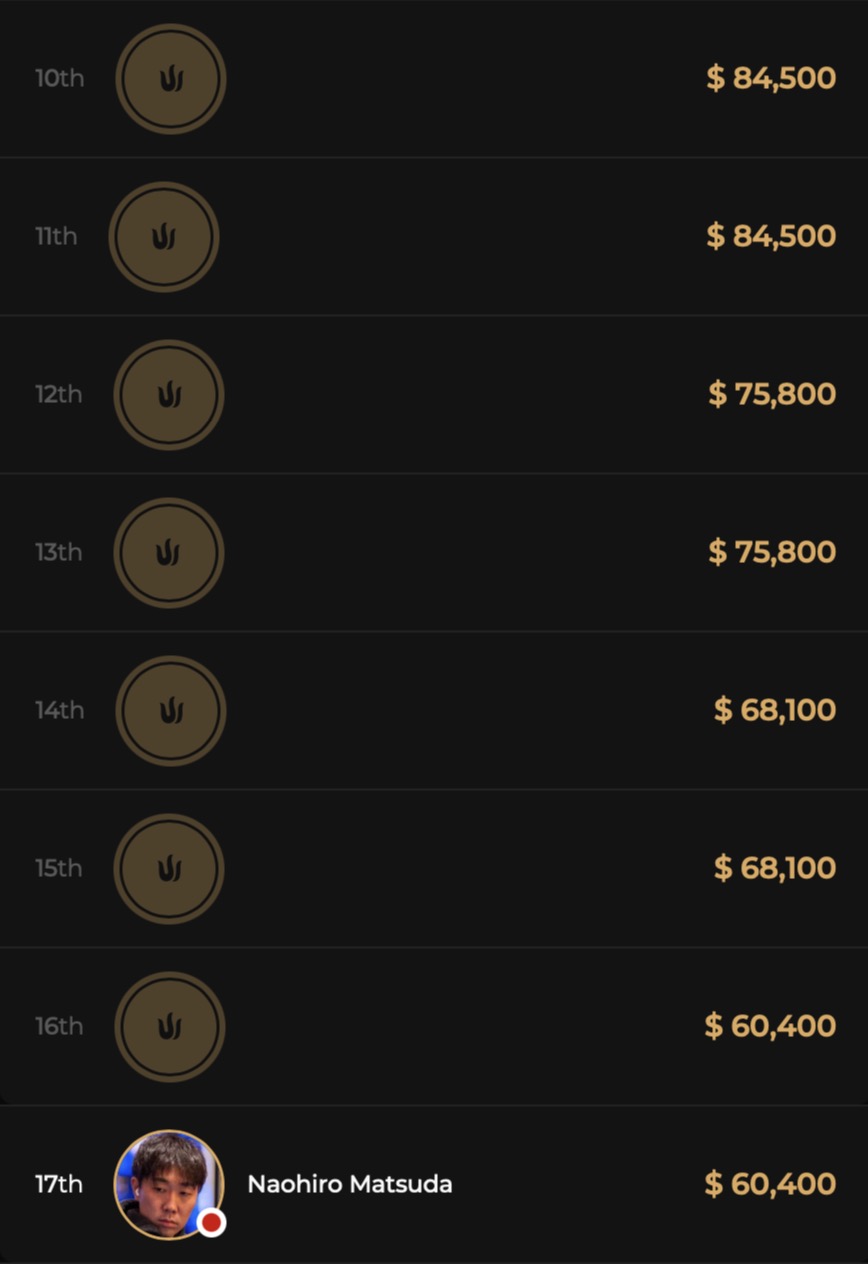868x1264 pixels.
Task: Click the 11th place placeholder avatar icon
Action: click(164, 237)
